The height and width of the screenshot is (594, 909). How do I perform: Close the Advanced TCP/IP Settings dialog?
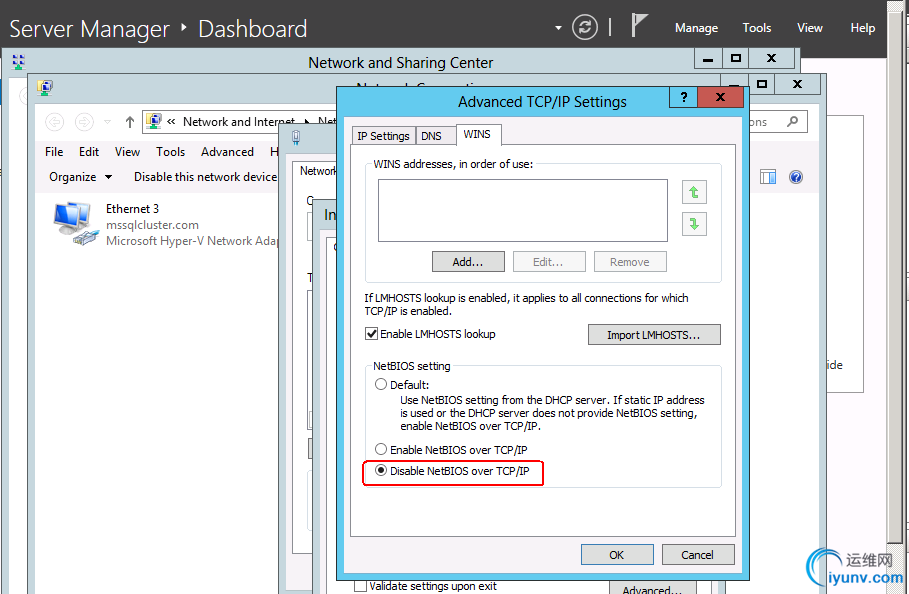click(x=720, y=97)
